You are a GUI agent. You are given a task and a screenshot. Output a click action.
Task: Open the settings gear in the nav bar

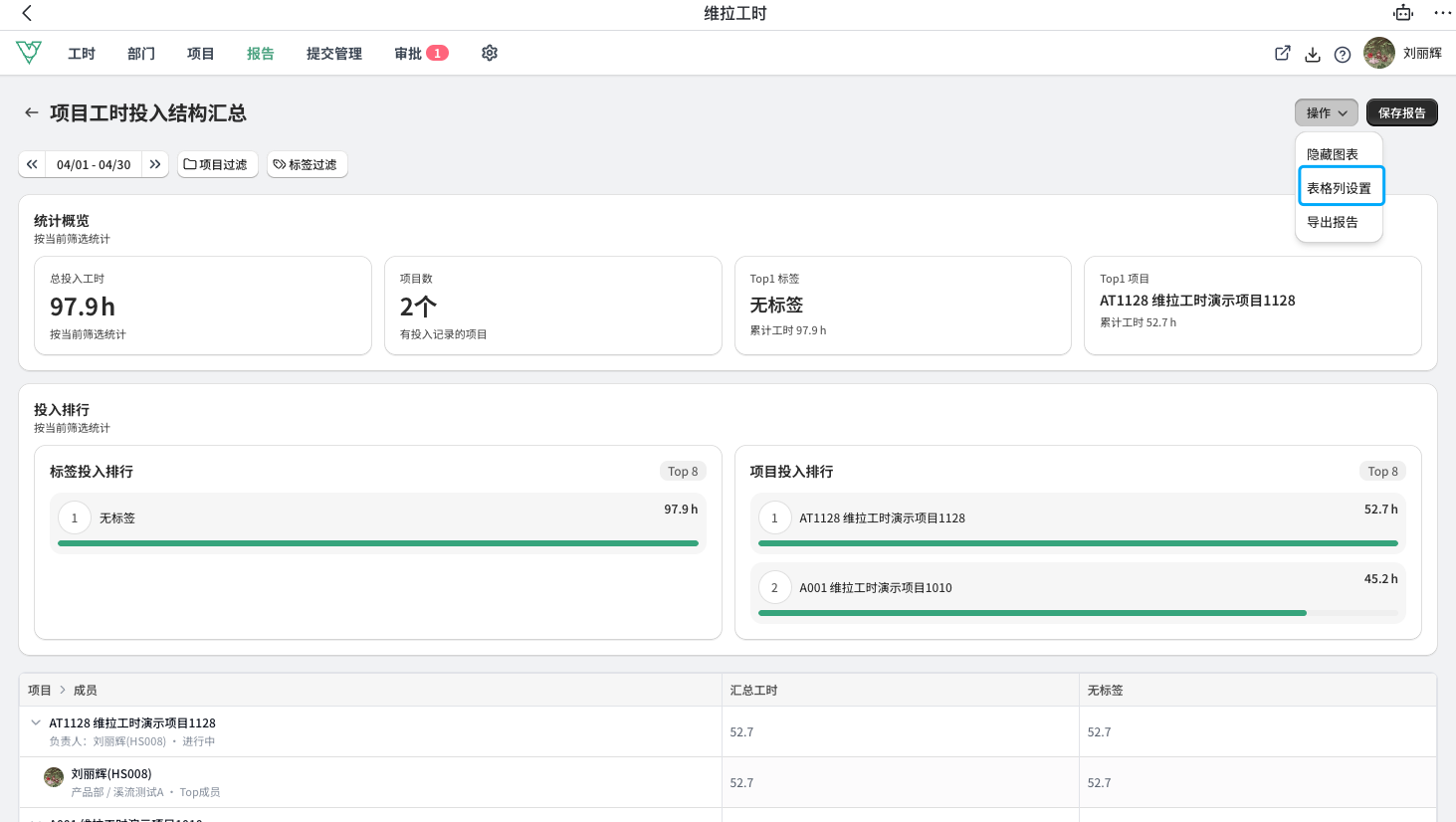coord(490,53)
